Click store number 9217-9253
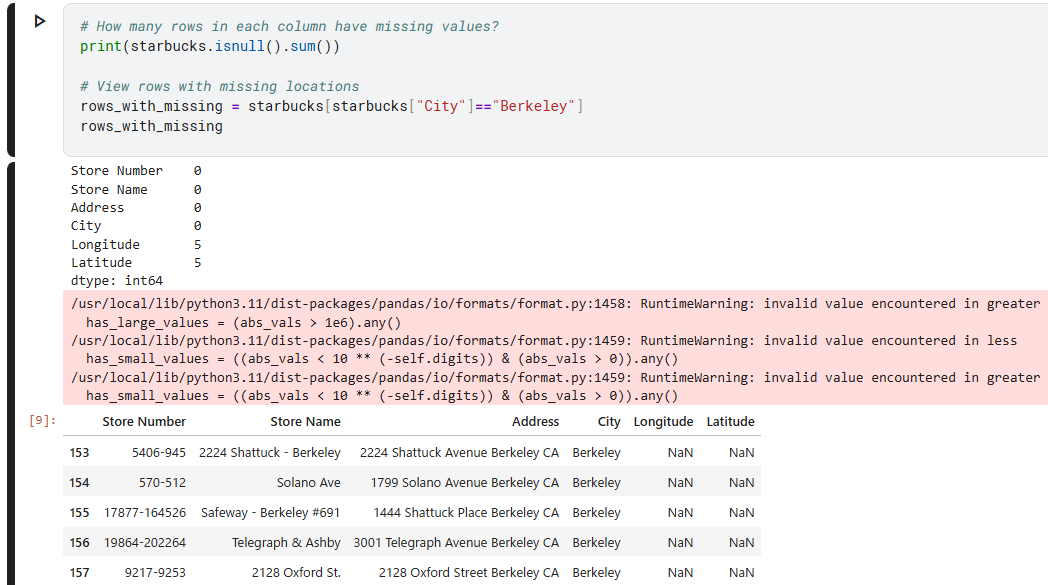 click(x=155, y=573)
